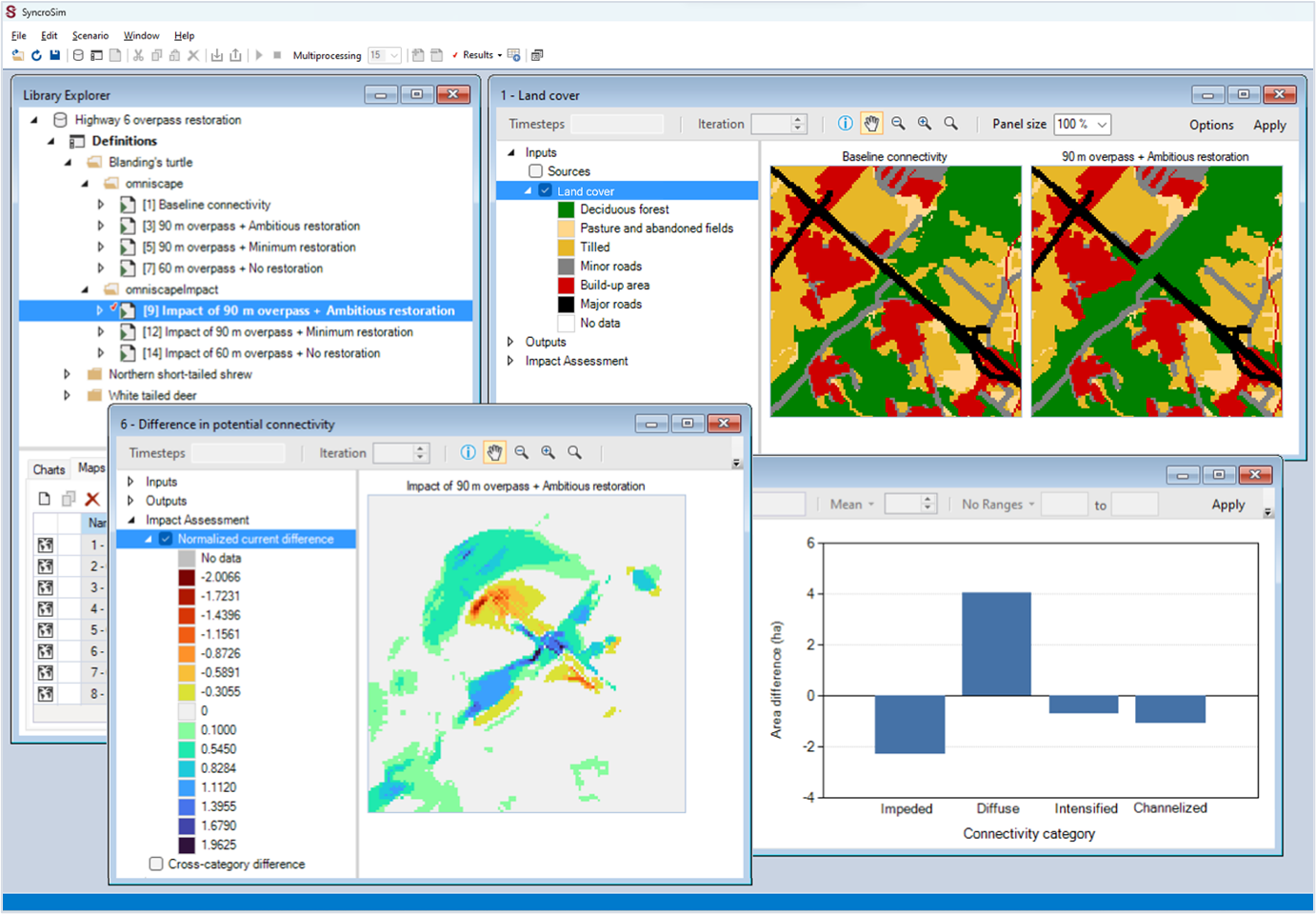This screenshot has width=1316, height=914.
Task: Open the Mean dropdown in chart window
Action: pyautogui.click(x=851, y=505)
